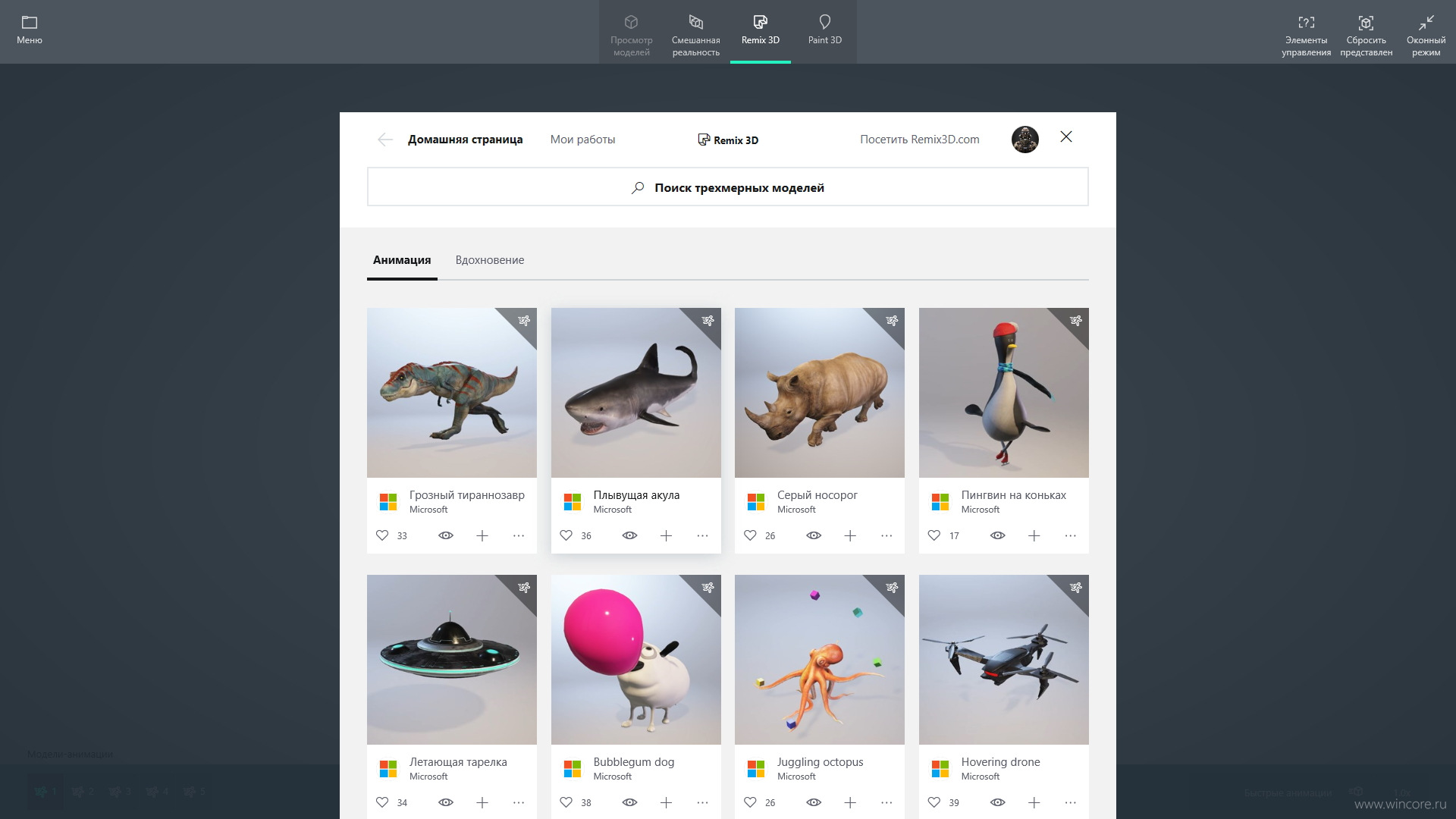1456x819 pixels.
Task: Show Элементы управления help
Action: 1307,32
